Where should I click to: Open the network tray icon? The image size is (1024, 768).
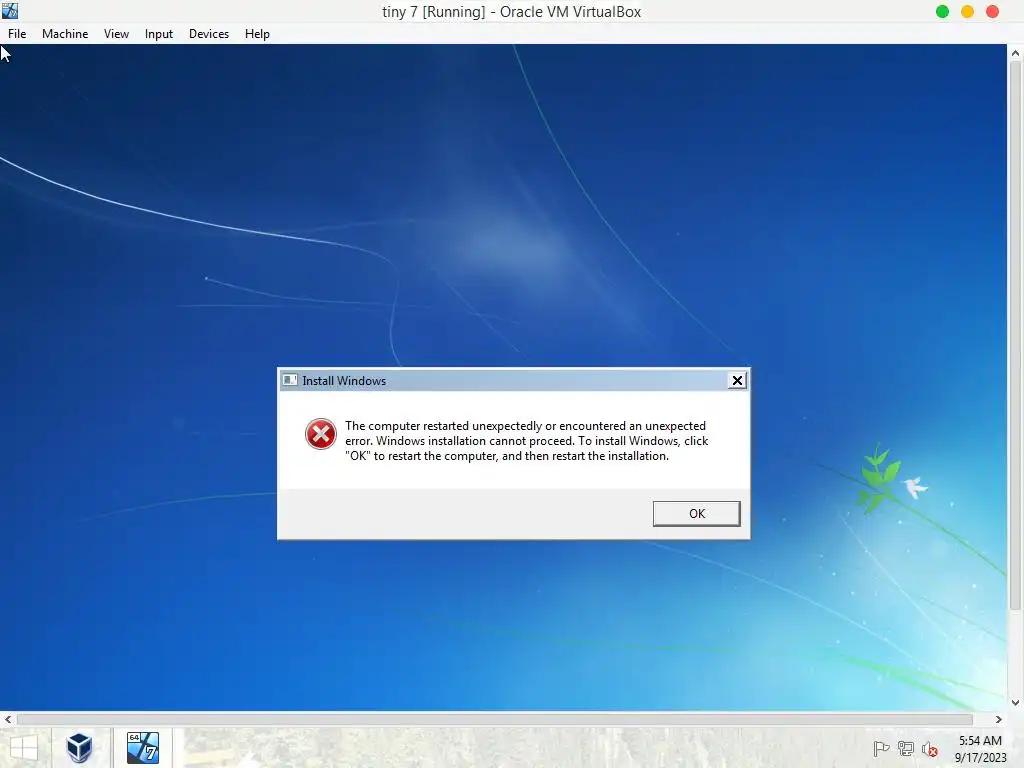(906, 749)
